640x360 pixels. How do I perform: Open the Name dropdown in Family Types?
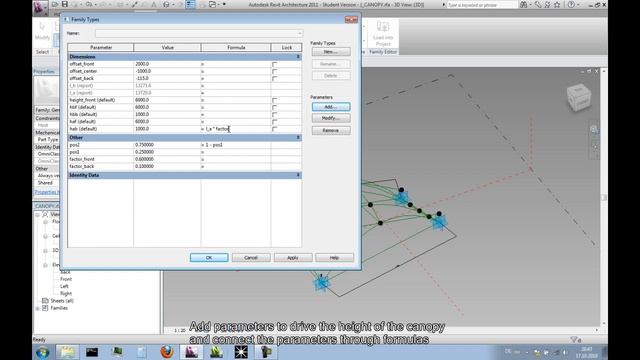tap(300, 33)
